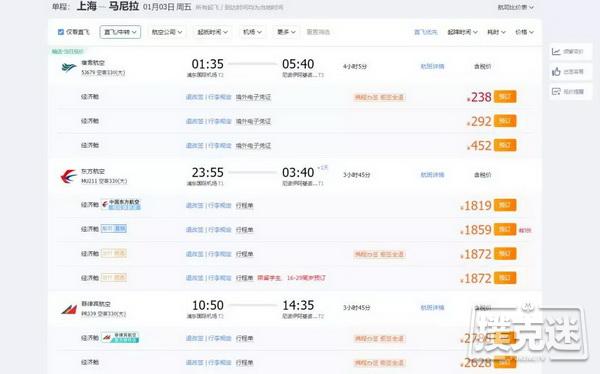Book the ¥238 economy fare
This screenshot has height=374, width=600.
[x=505, y=96]
